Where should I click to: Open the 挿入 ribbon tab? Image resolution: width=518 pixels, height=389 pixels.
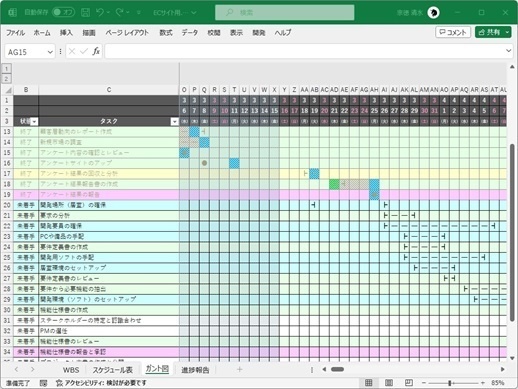click(66, 33)
